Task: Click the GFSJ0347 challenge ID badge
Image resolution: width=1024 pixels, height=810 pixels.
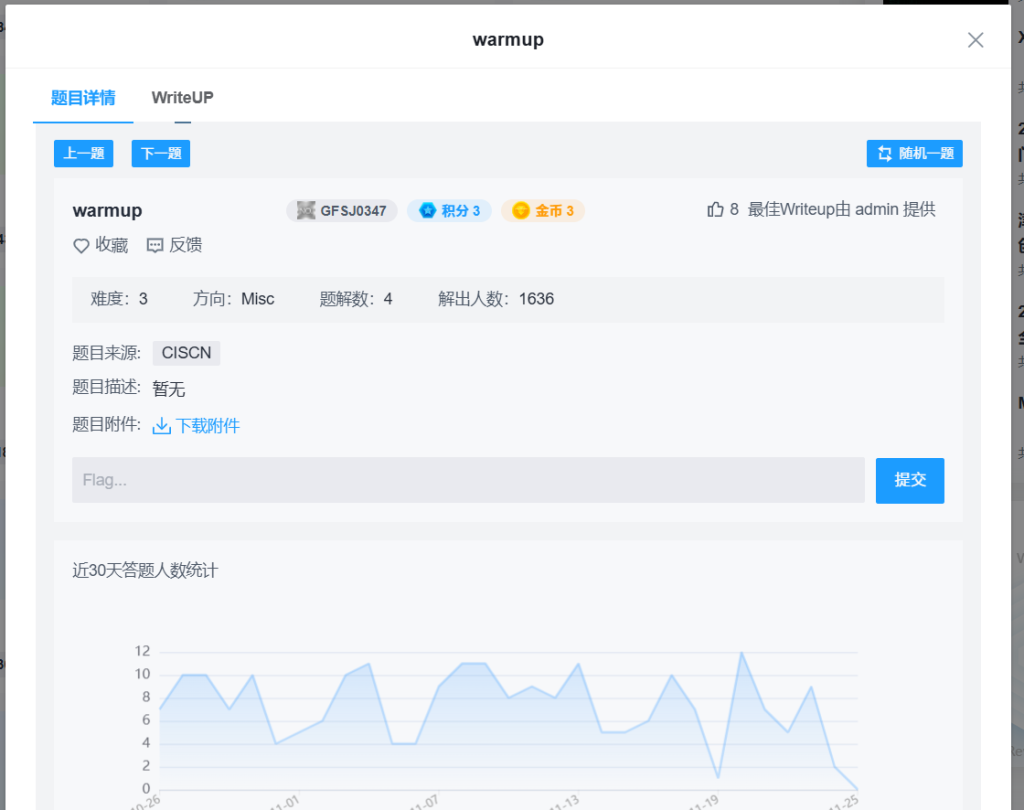Action: point(342,211)
